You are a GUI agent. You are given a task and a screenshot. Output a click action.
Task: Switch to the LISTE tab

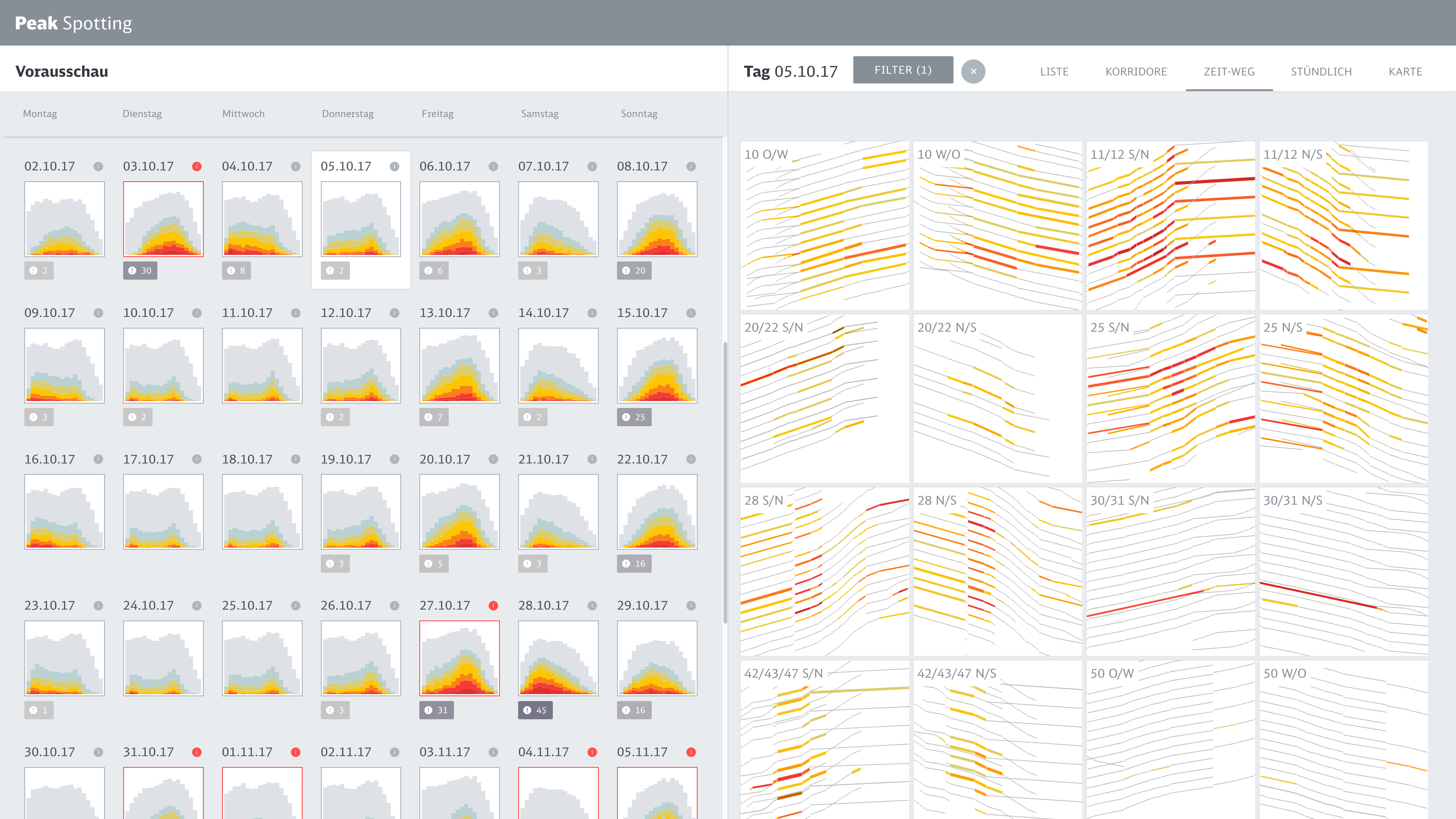click(1054, 71)
